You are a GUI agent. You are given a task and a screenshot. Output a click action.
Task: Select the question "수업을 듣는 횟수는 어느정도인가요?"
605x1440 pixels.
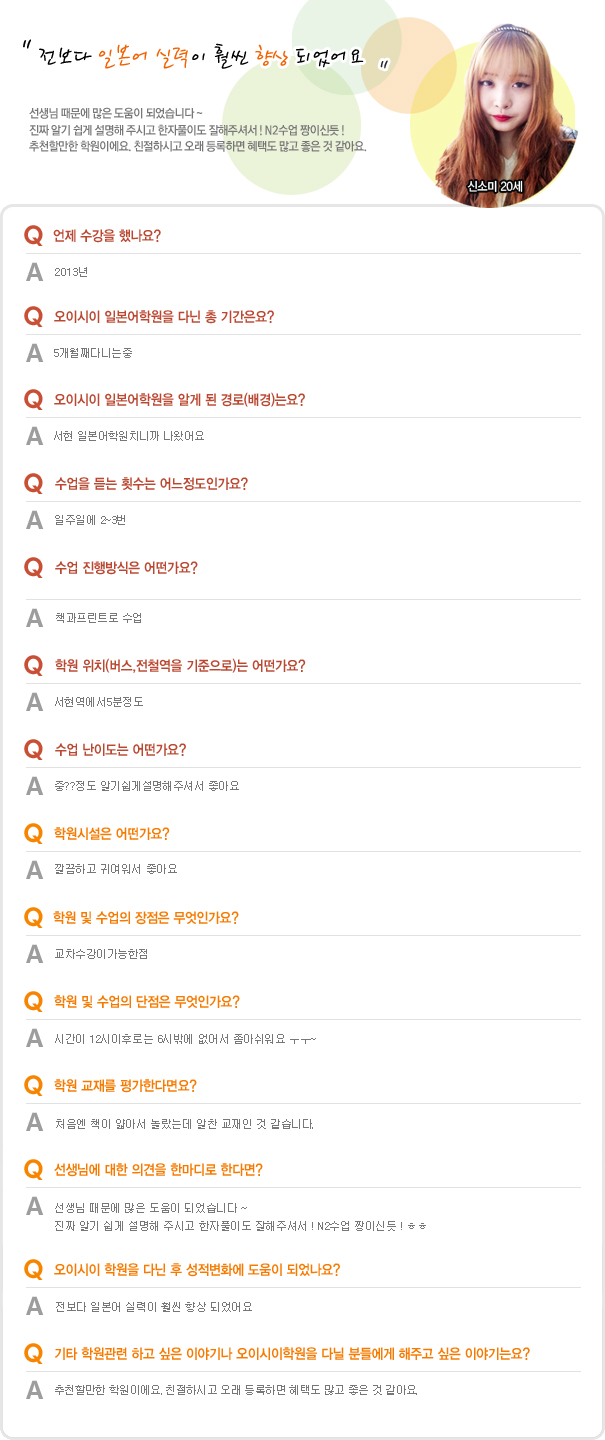(x=151, y=484)
